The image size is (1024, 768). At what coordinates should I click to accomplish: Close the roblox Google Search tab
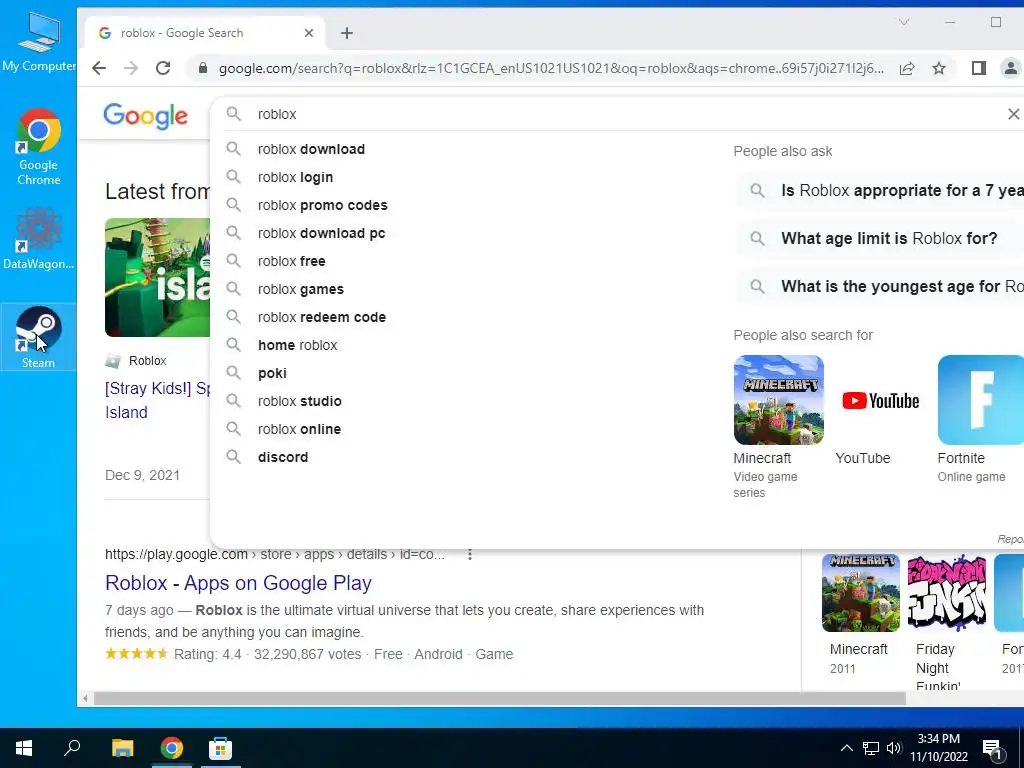(309, 33)
